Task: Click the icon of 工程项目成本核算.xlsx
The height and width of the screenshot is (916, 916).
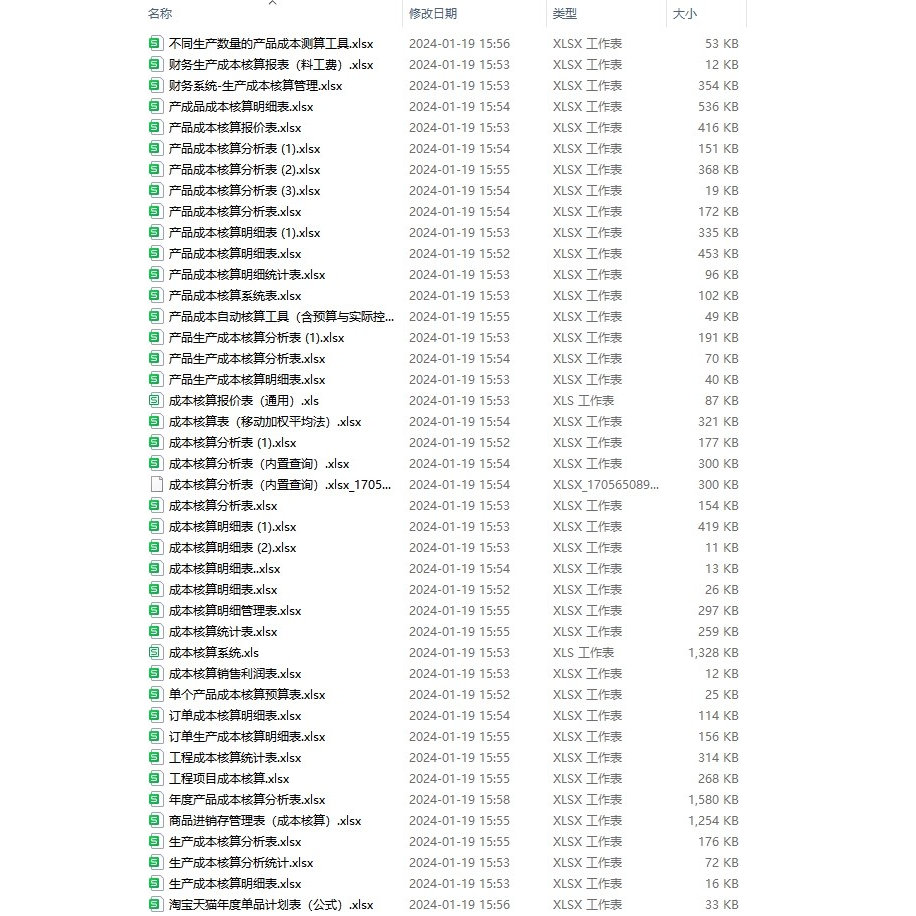Action: coord(155,778)
